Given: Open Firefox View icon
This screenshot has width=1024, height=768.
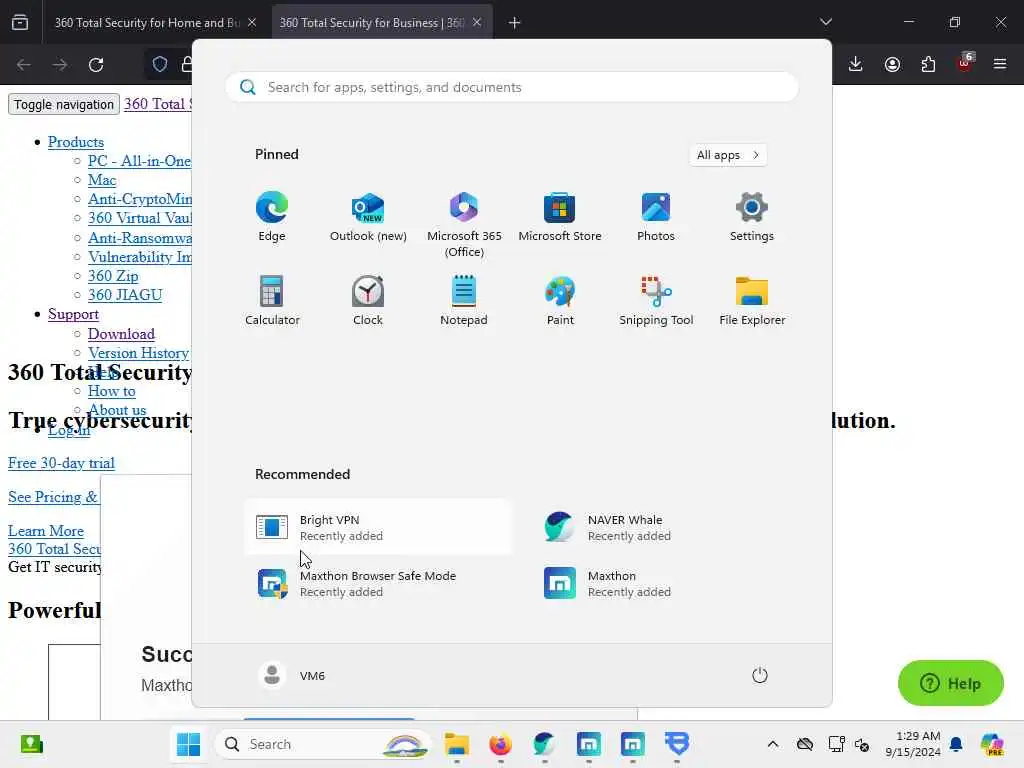Looking at the screenshot, I should click(20, 23).
